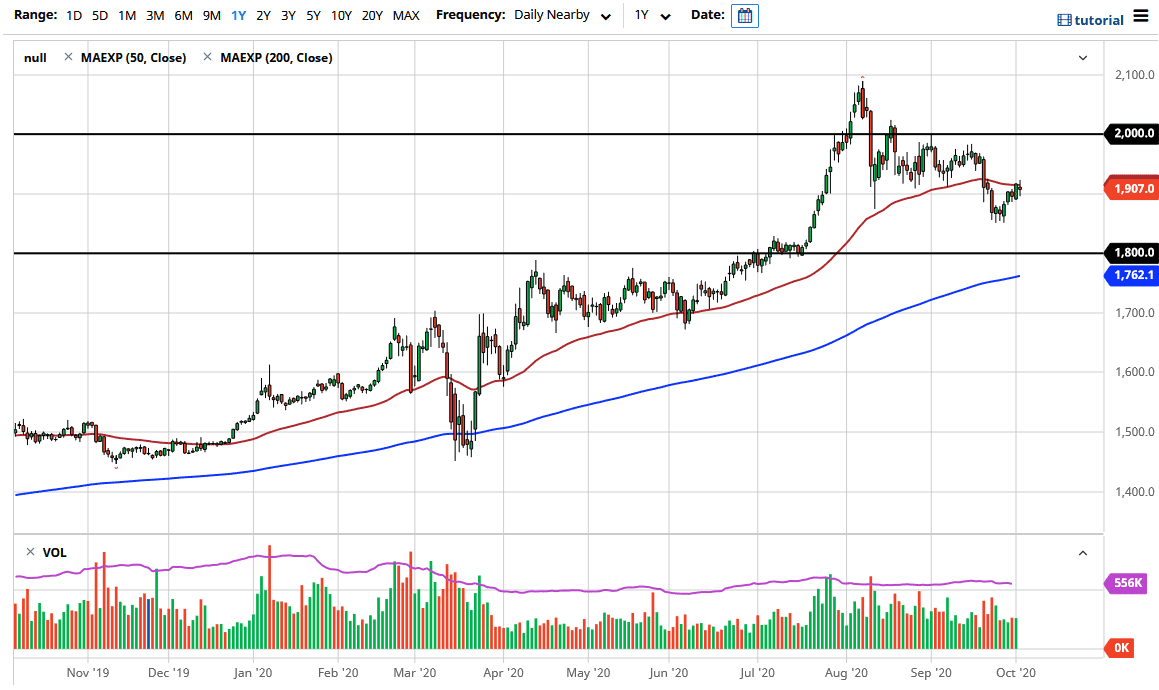Image resolution: width=1159 pixels, height=690 pixels.
Task: Click the May '20 time axis label
Action: tap(588, 672)
